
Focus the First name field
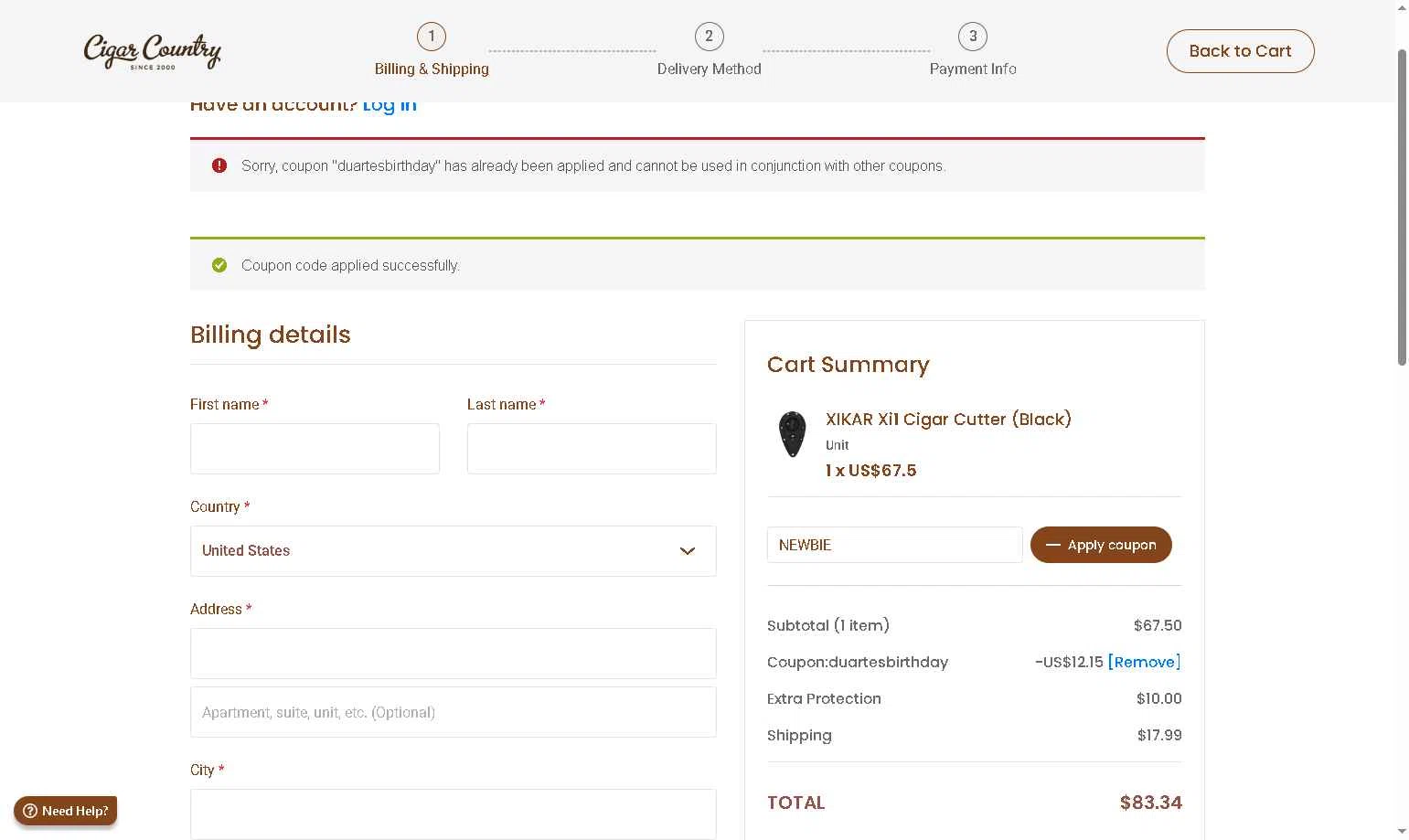click(315, 449)
